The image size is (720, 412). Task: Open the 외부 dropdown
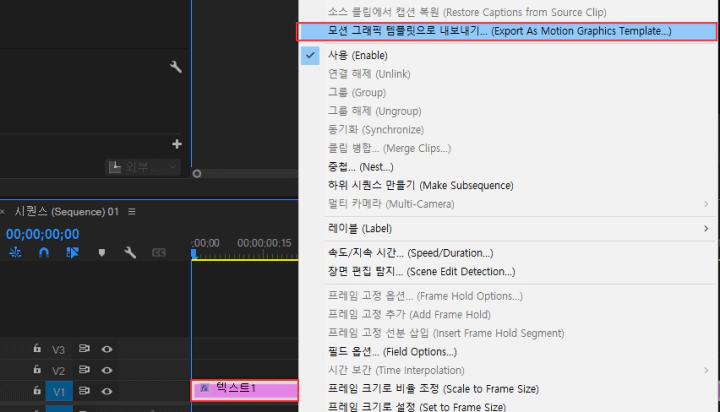tap(143, 167)
